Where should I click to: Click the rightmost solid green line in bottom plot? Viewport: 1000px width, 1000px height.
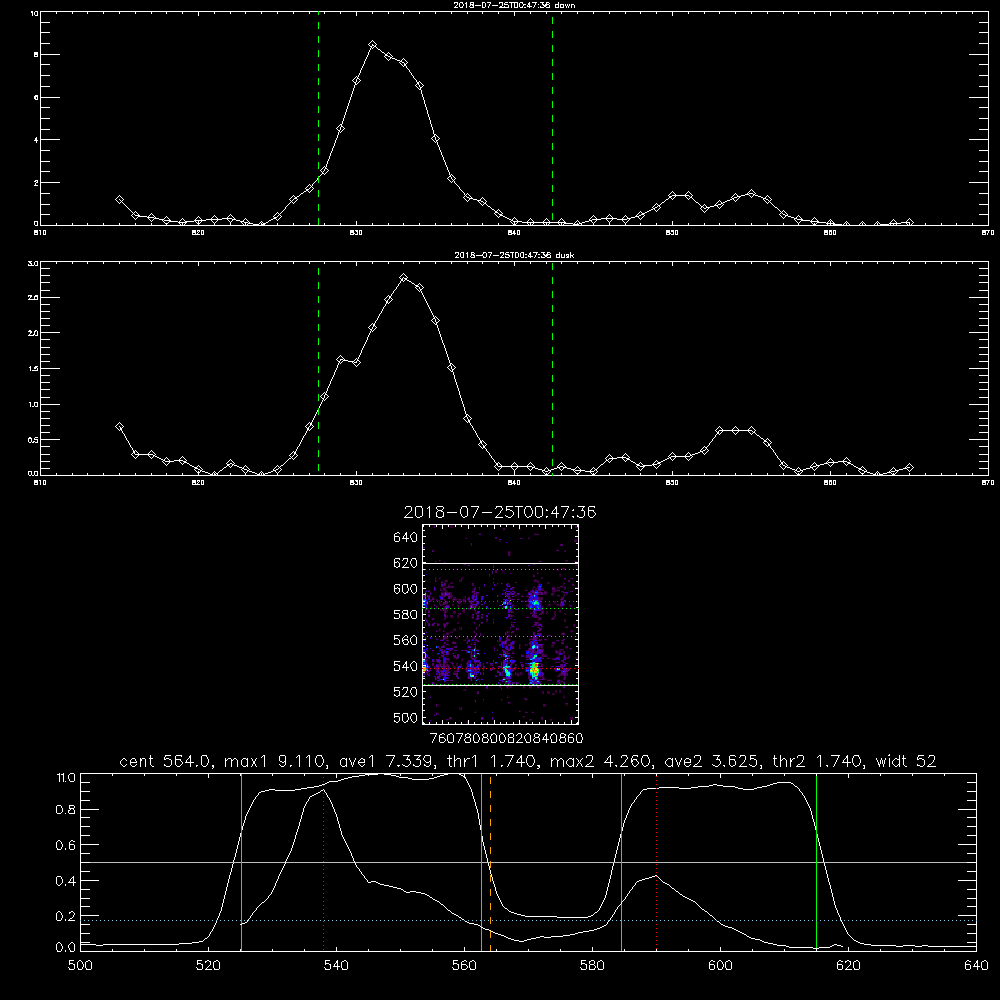(816, 861)
